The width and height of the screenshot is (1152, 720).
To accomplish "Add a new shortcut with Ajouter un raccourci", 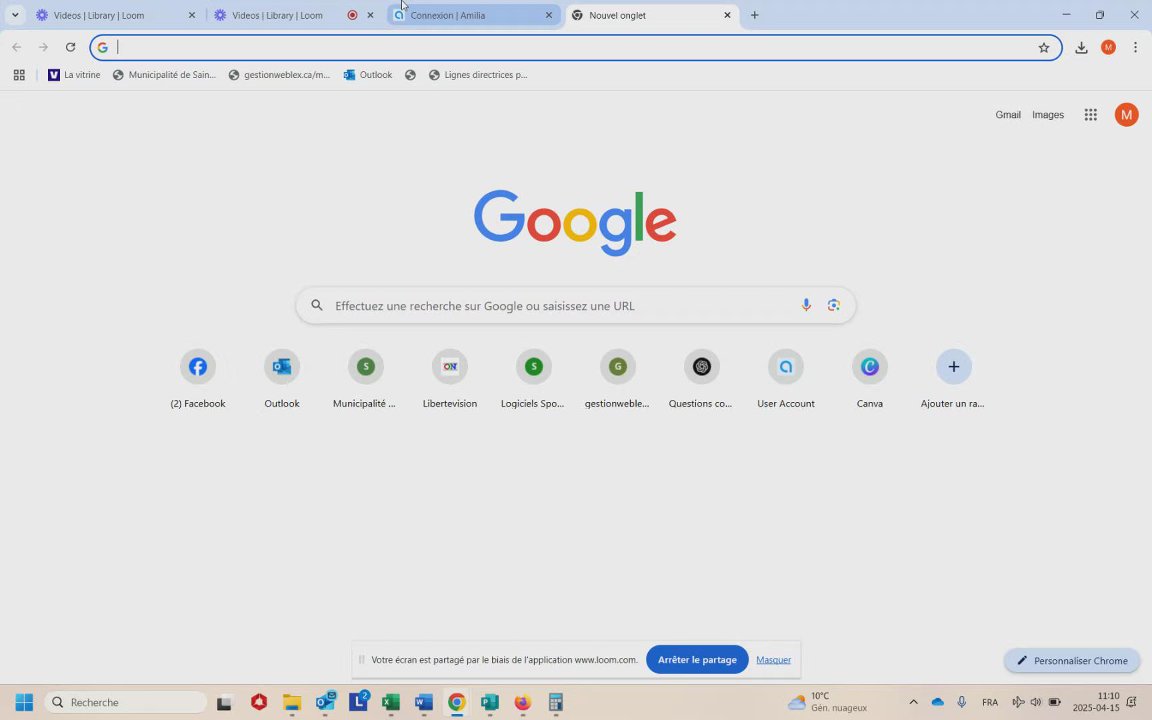I will tap(953, 380).
